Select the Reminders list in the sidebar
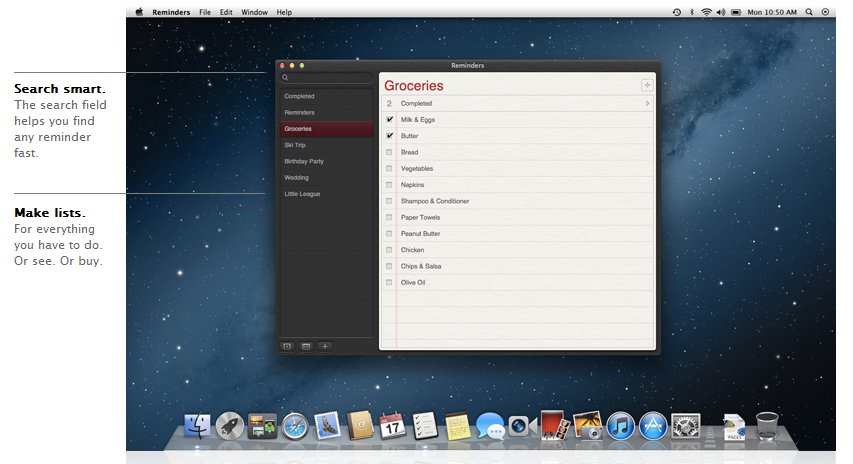 click(326, 113)
